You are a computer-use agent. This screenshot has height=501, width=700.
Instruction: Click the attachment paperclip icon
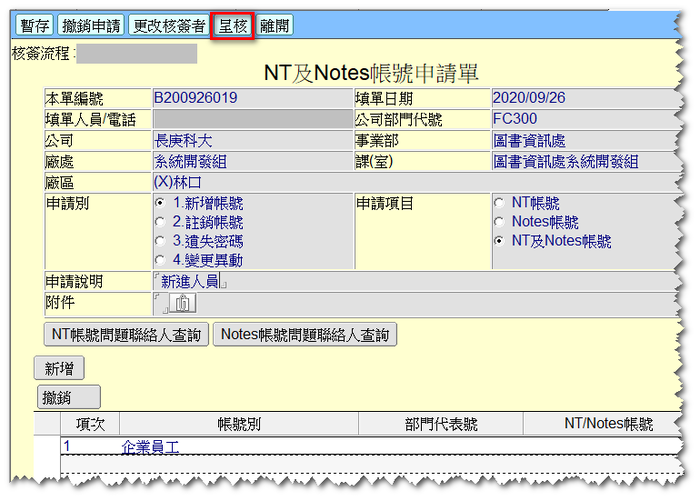(182, 303)
